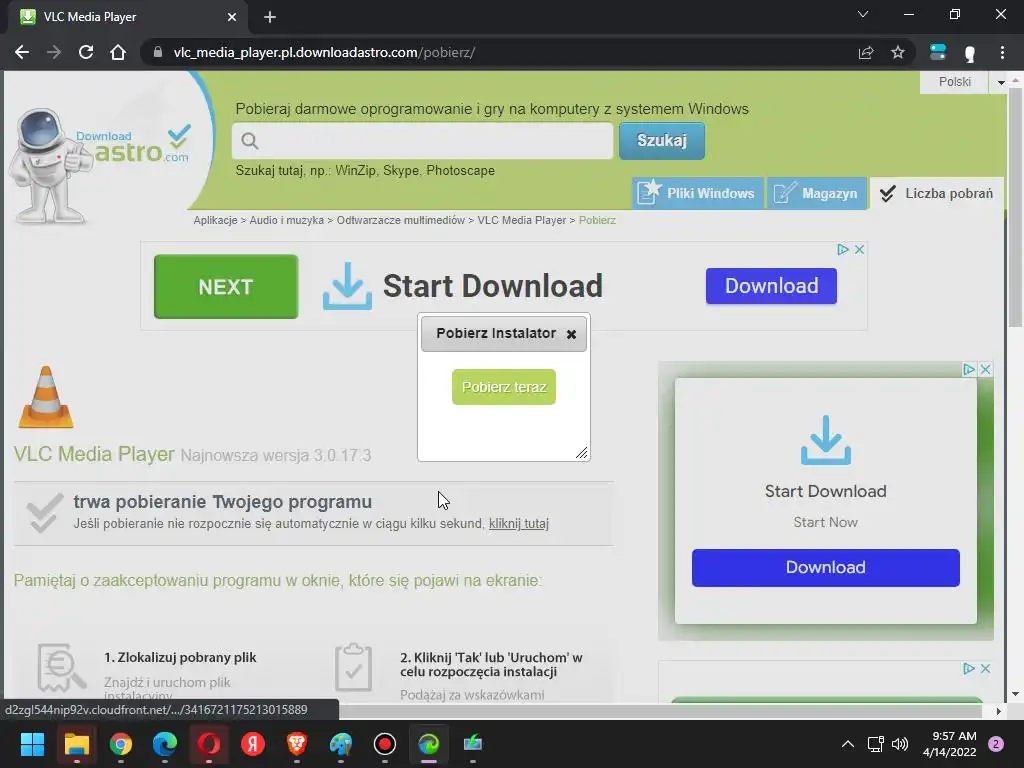Viewport: 1024px width, 768px height.
Task: Close the Pobierz Instalator popup
Action: [x=571, y=334]
